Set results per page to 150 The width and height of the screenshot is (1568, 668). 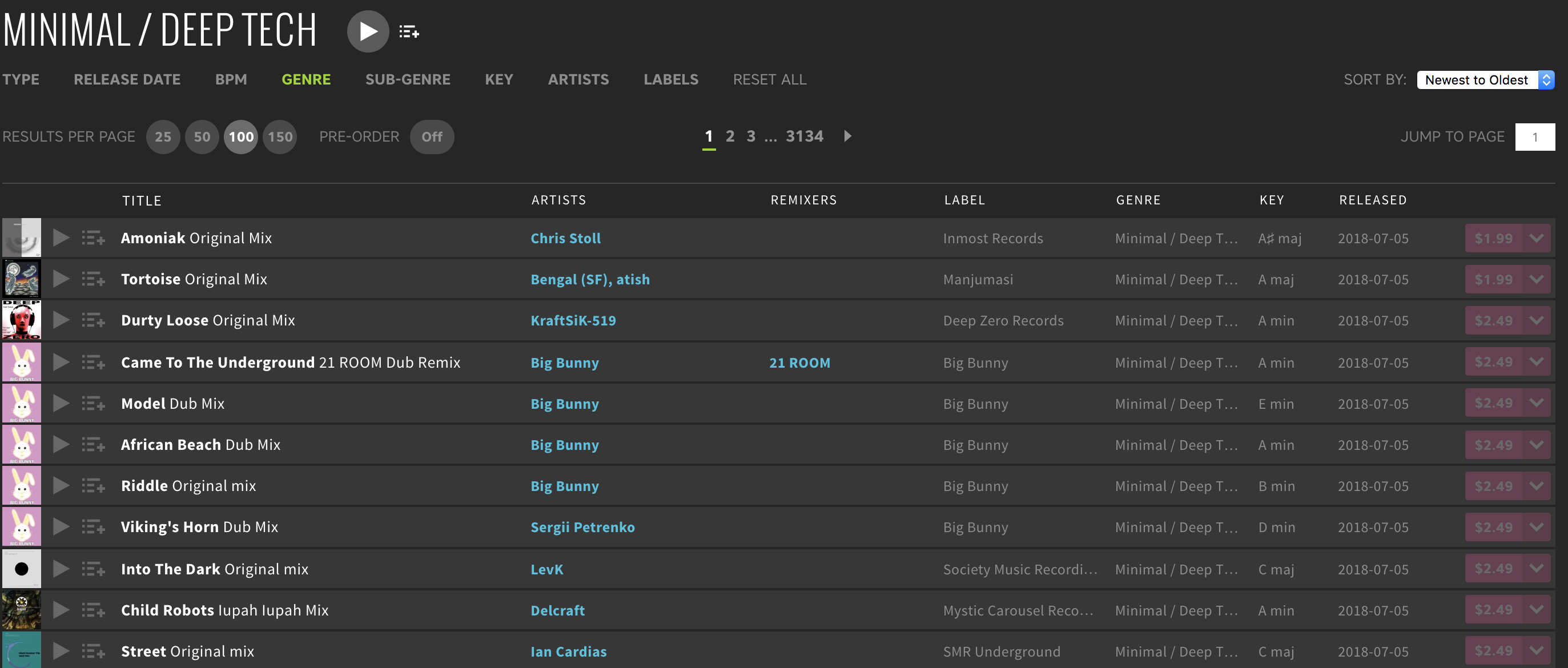click(280, 137)
